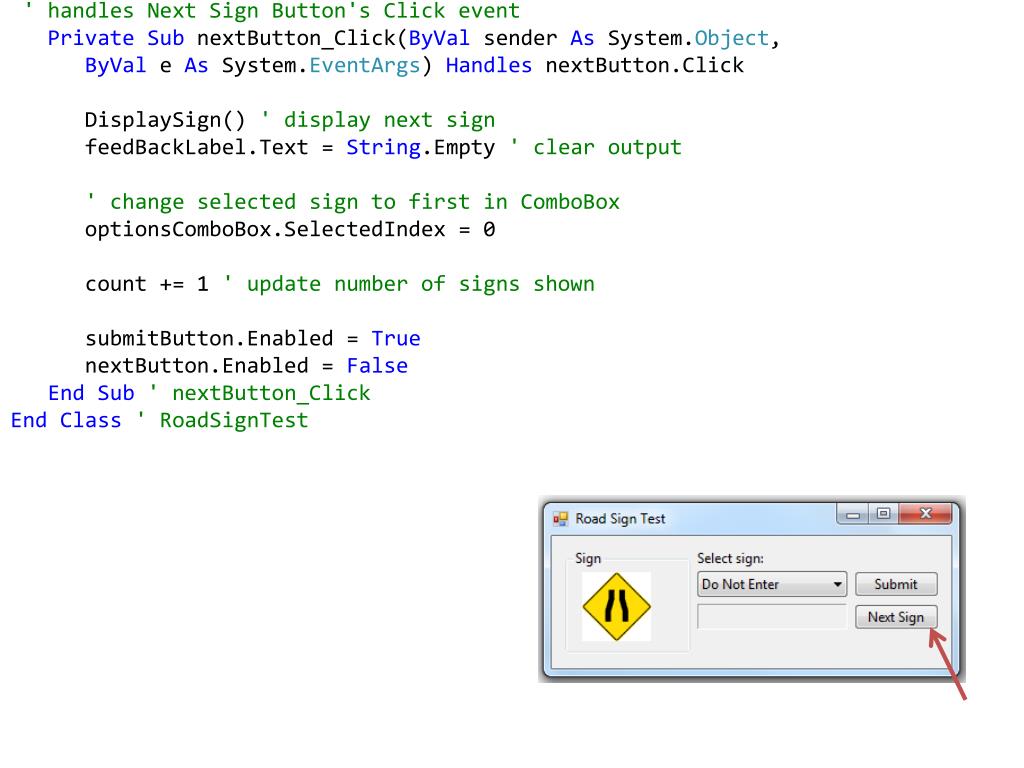The width and height of the screenshot is (1024, 768).
Task: Click the DisplaySign() code line
Action: (290, 120)
